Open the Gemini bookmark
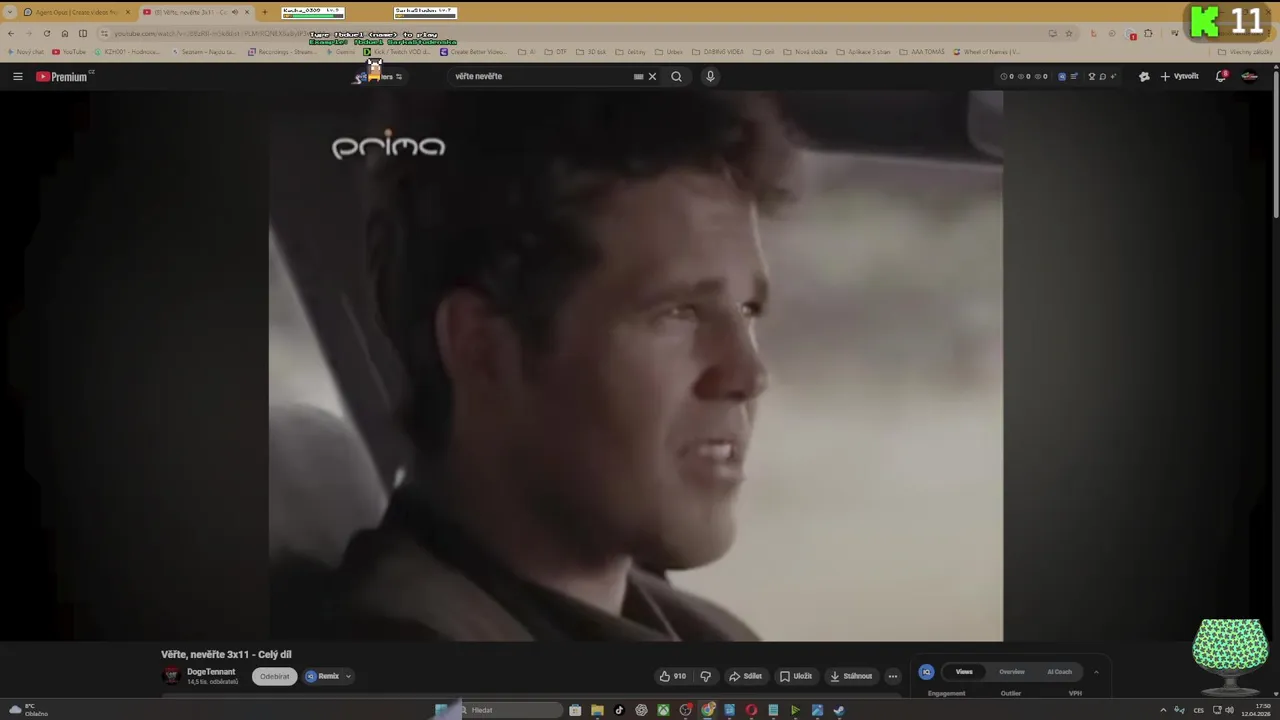1280x720 pixels. point(339,52)
